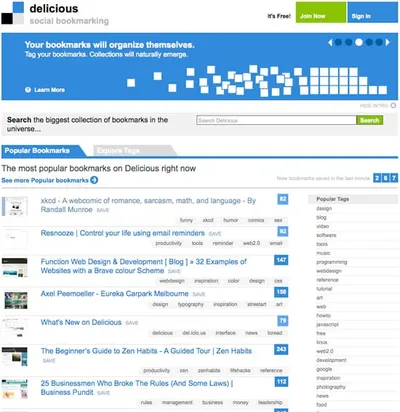Image resolution: width=400 pixels, height=412 pixels.
Task: Go to previous intro slide arrow
Action: pos(330,43)
